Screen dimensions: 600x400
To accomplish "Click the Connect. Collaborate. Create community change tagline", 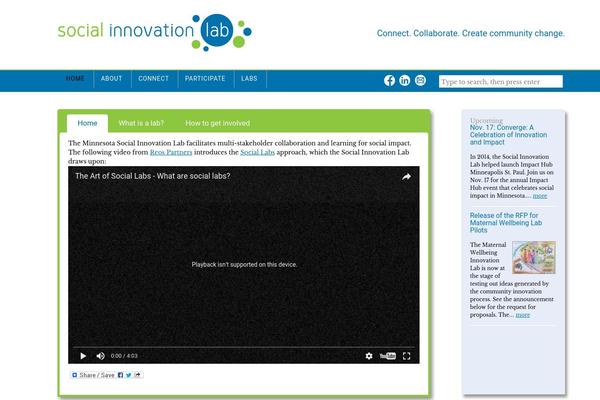I will pyautogui.click(x=471, y=33).
